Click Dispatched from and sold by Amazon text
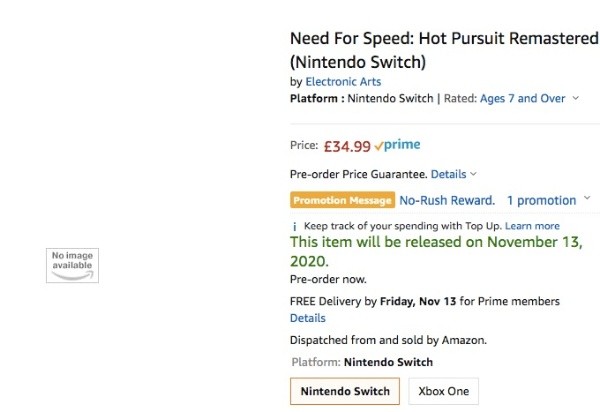600x412 pixels. (388, 339)
